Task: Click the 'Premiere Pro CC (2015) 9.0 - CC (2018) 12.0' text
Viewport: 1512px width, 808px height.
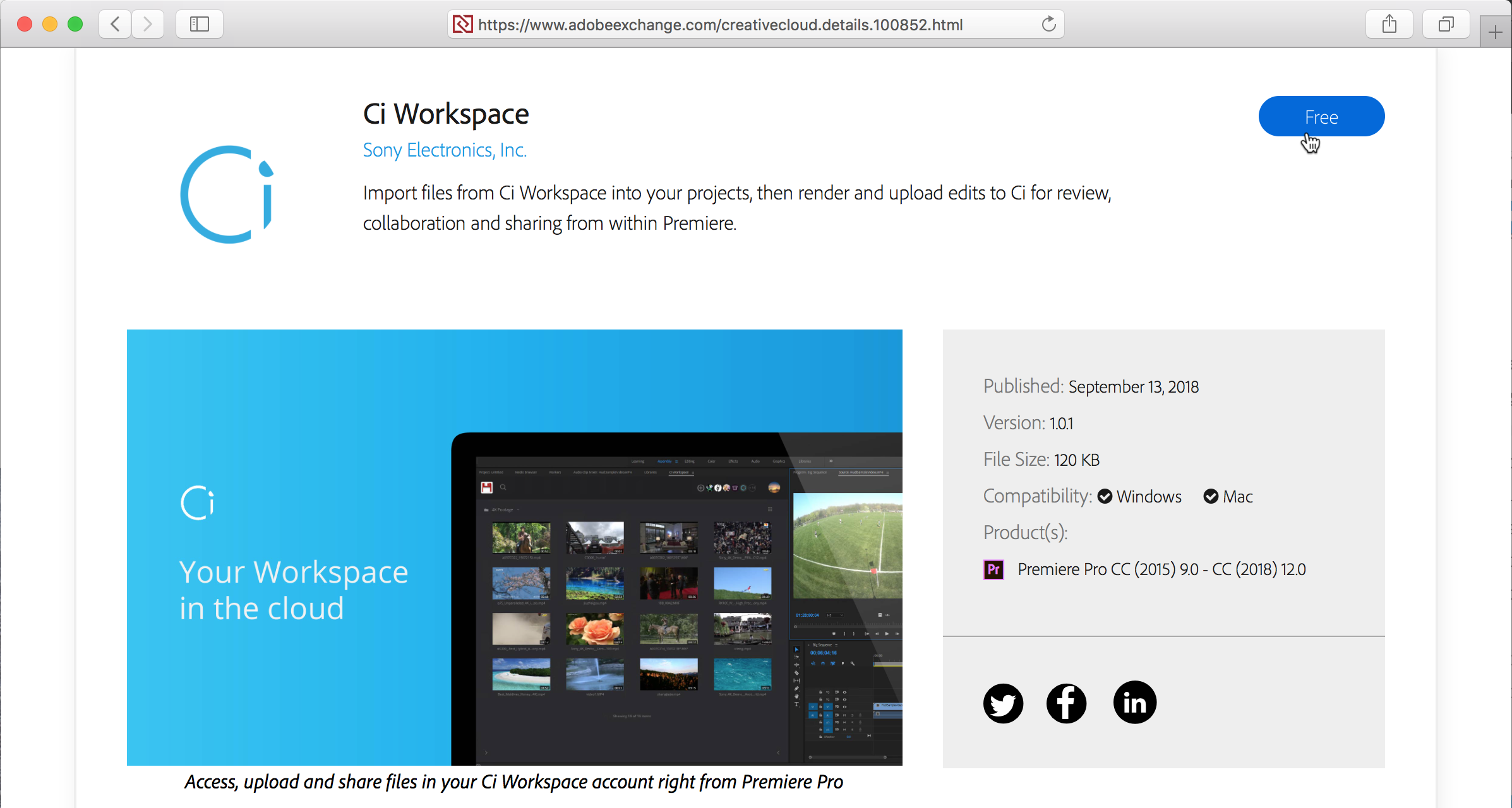Action: pyautogui.click(x=1161, y=570)
